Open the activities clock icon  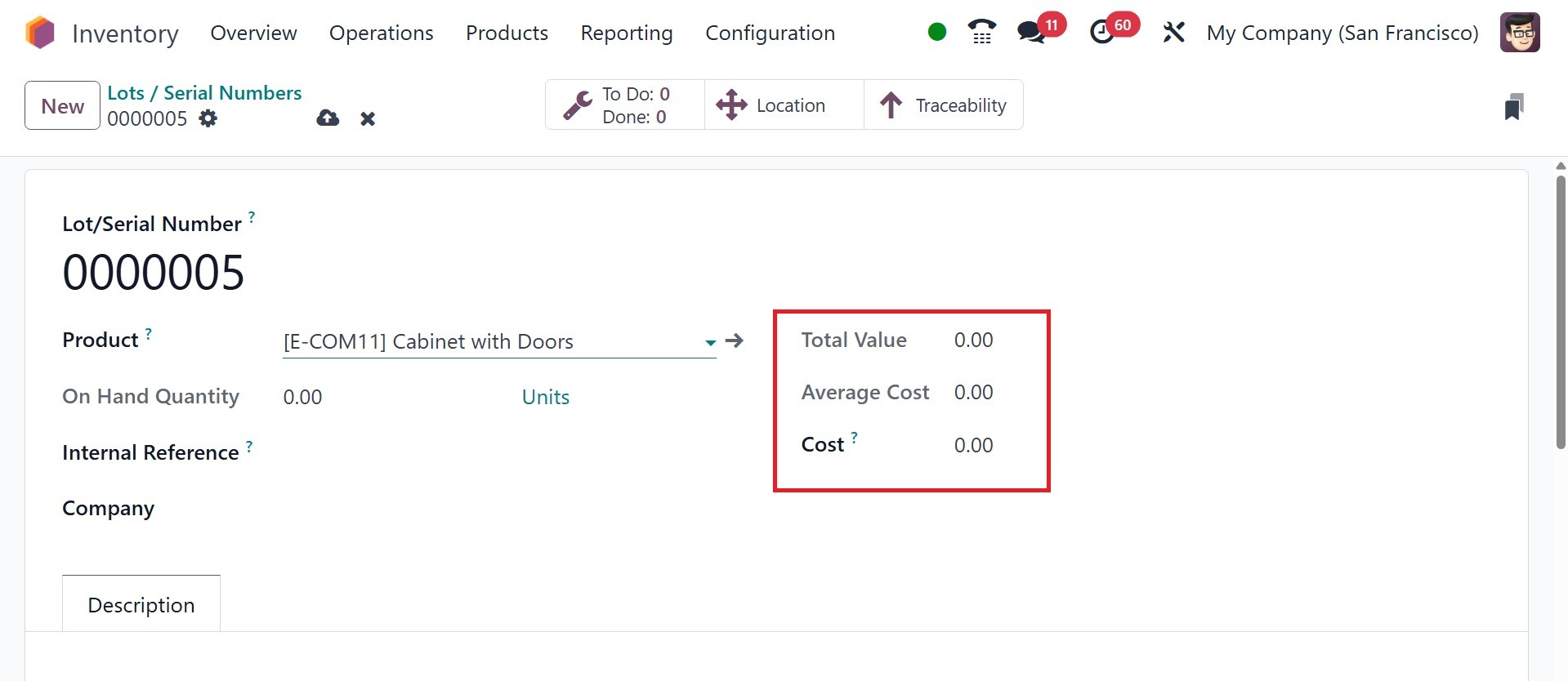[x=1102, y=33]
